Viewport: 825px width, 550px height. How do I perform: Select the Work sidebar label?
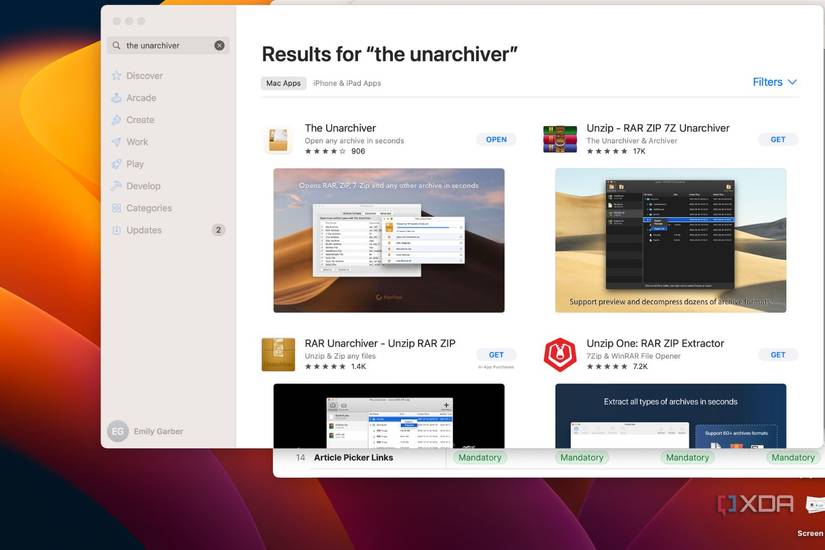(x=137, y=142)
